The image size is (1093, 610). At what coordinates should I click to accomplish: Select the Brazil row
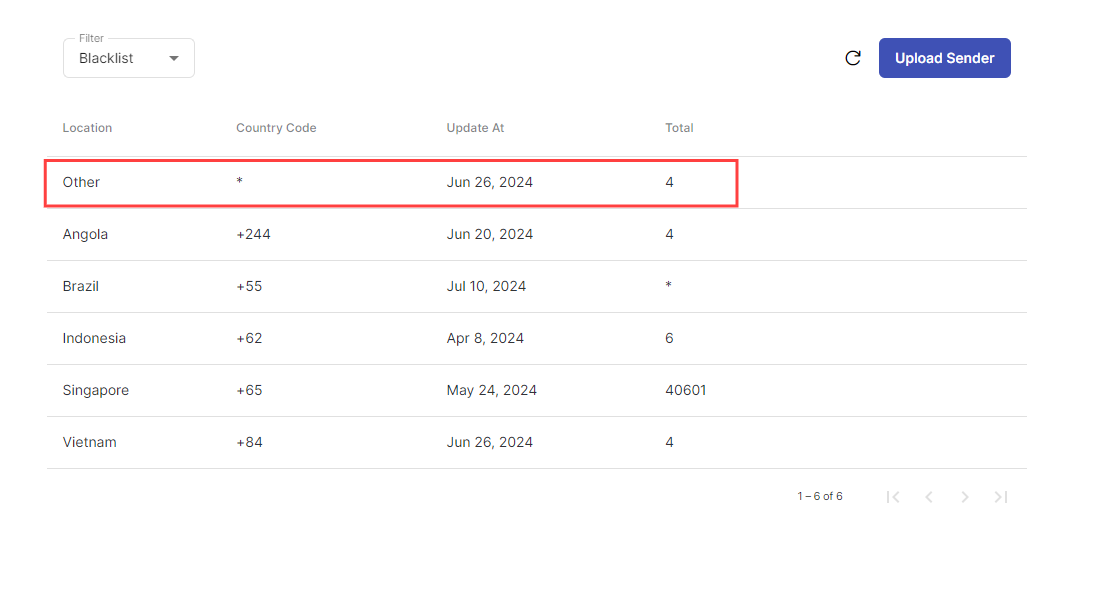click(x=537, y=287)
